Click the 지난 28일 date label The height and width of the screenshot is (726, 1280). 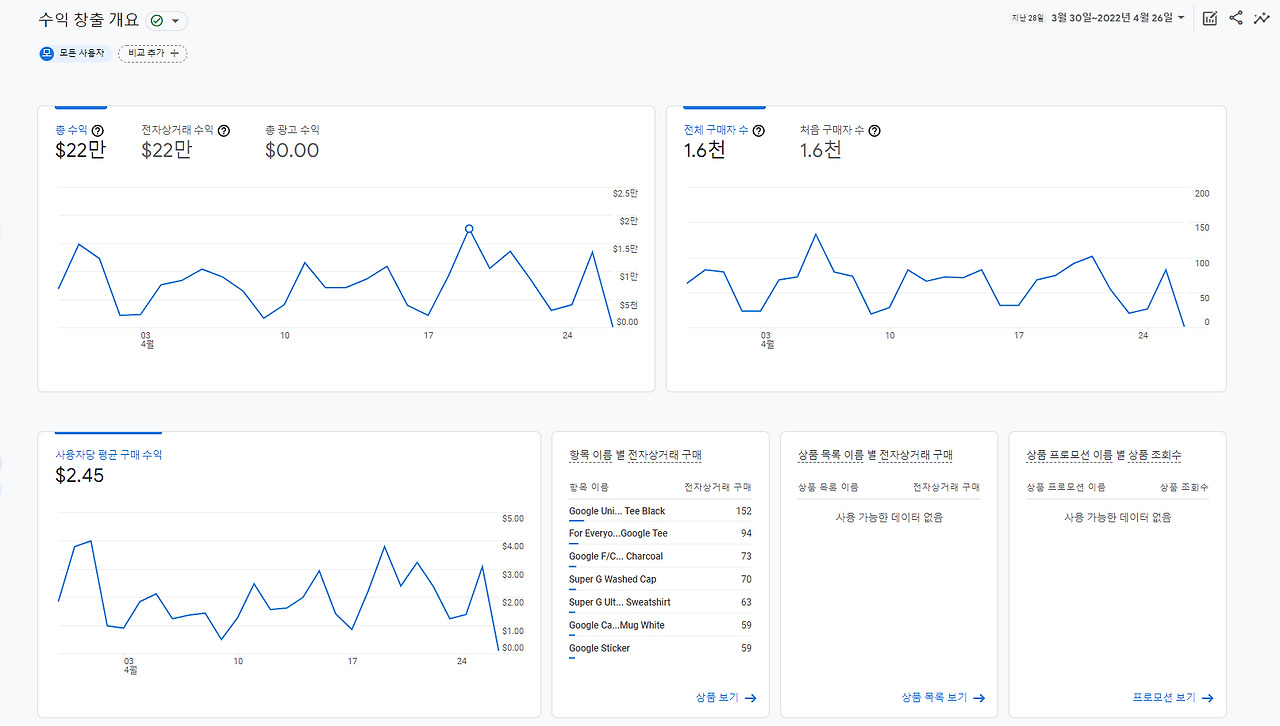1027,18
